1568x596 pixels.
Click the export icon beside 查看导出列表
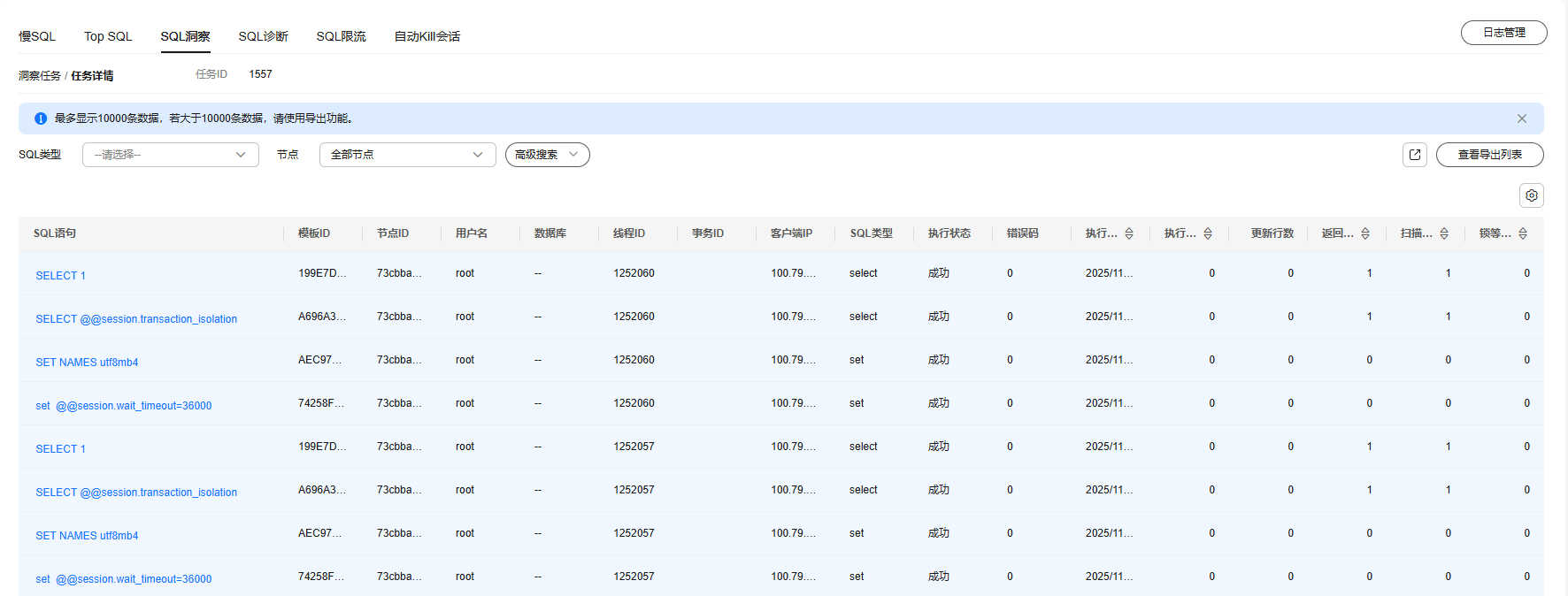click(1414, 155)
